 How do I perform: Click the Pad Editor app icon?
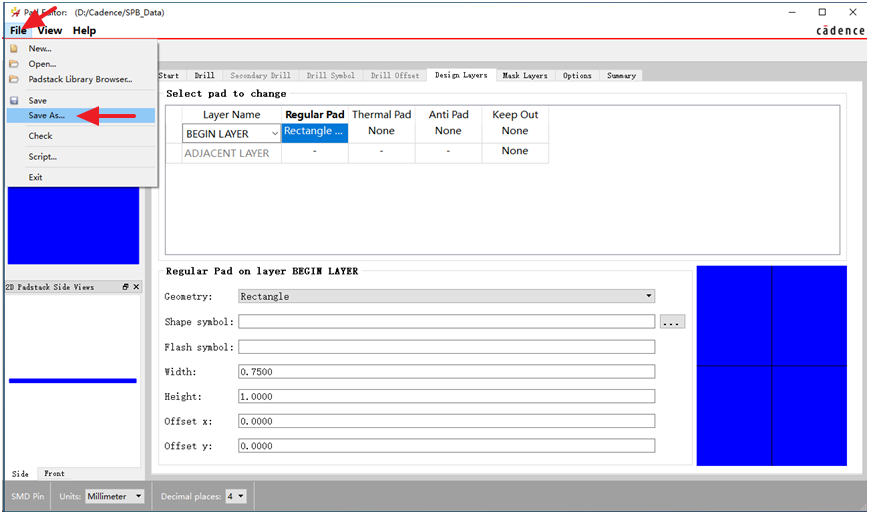15,12
